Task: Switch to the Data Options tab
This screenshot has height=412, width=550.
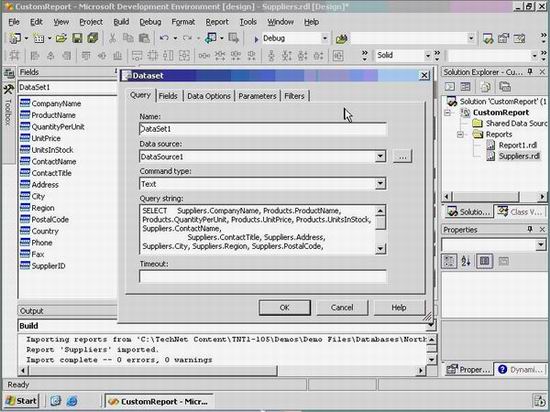Action: [x=209, y=96]
